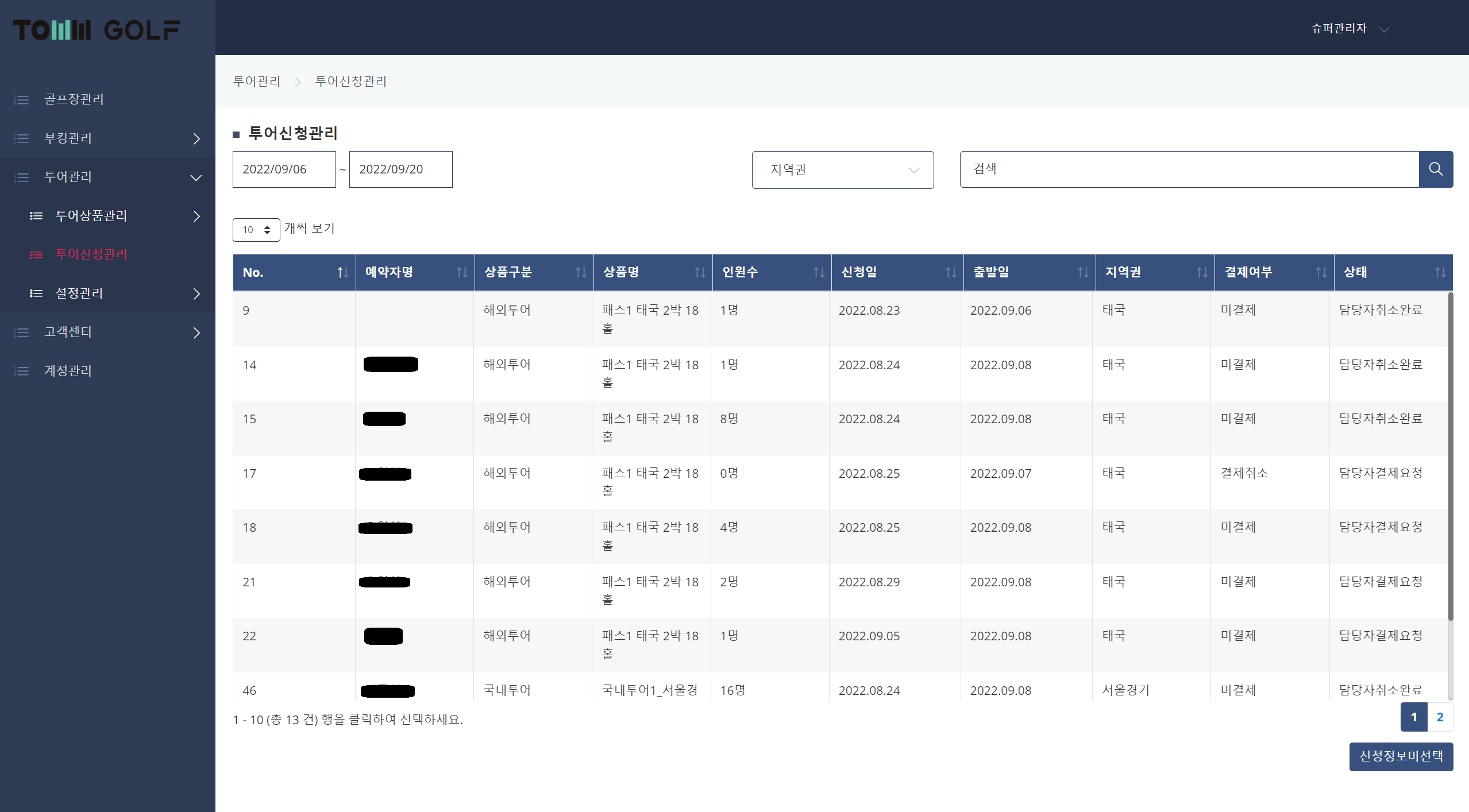Open 골프장관리 in the sidebar
The height and width of the screenshot is (812, 1469).
pyautogui.click(x=74, y=99)
